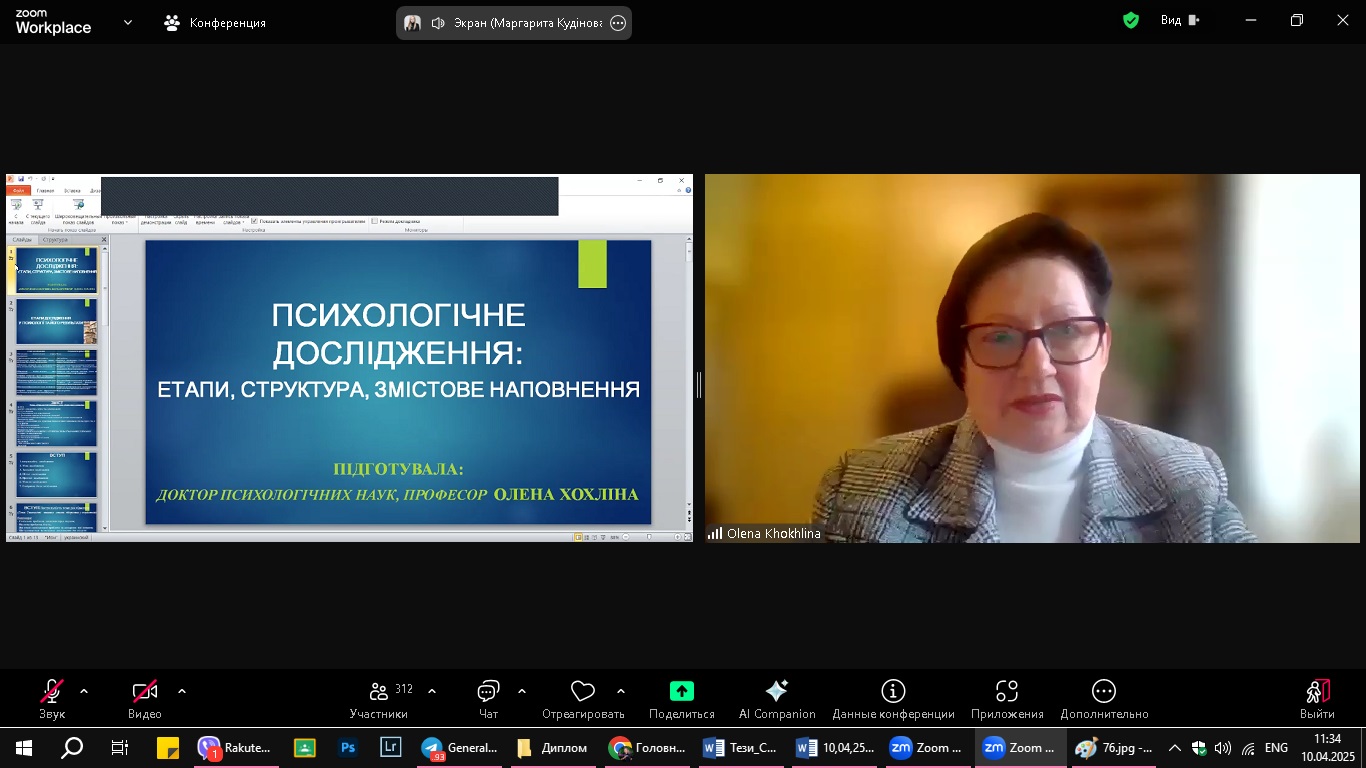Expand audio options arrow beside Звук
Viewport: 1366px width, 768px height.
(84, 691)
